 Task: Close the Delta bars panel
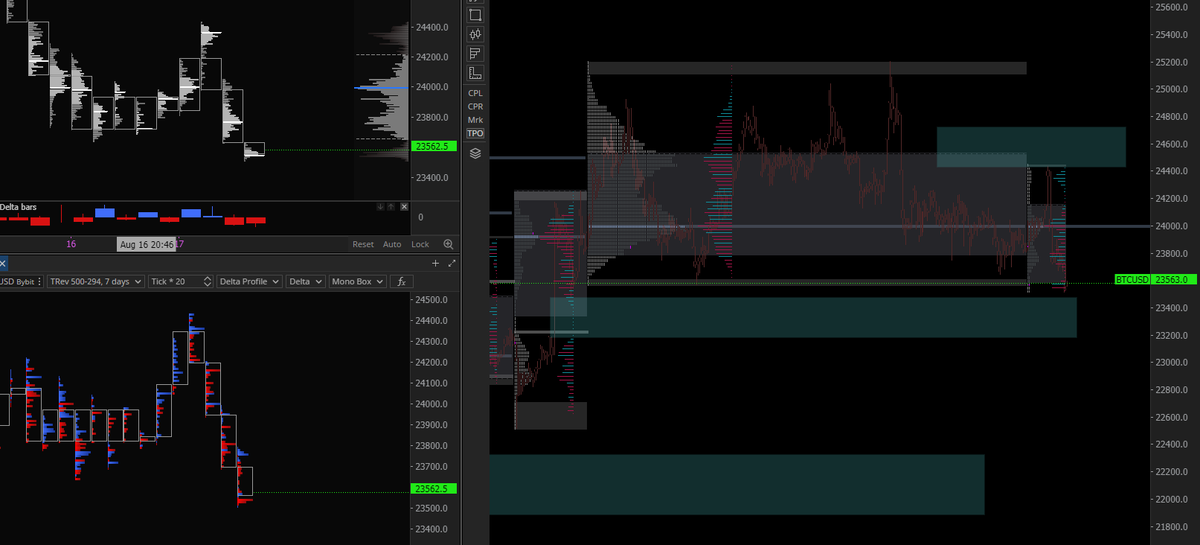tap(404, 206)
